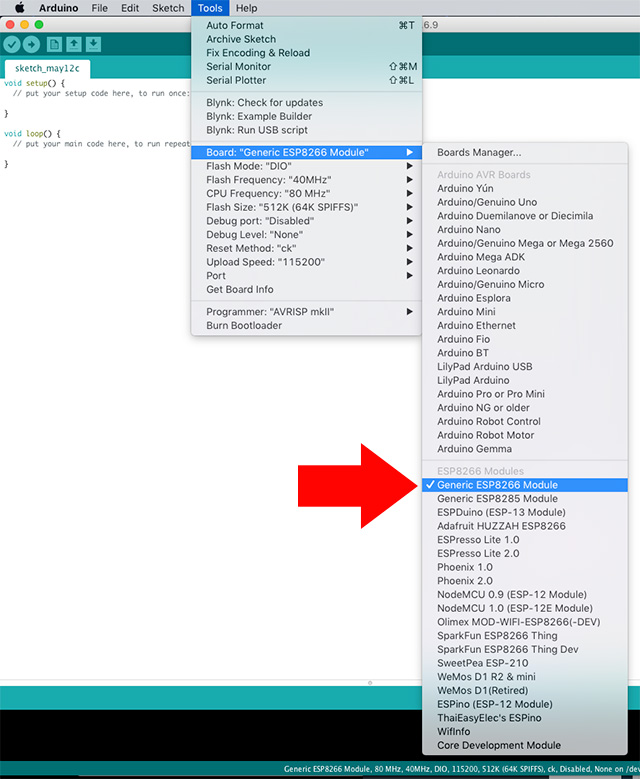Switch to the sketch_may12c tab
640x779 pixels.
(46, 69)
